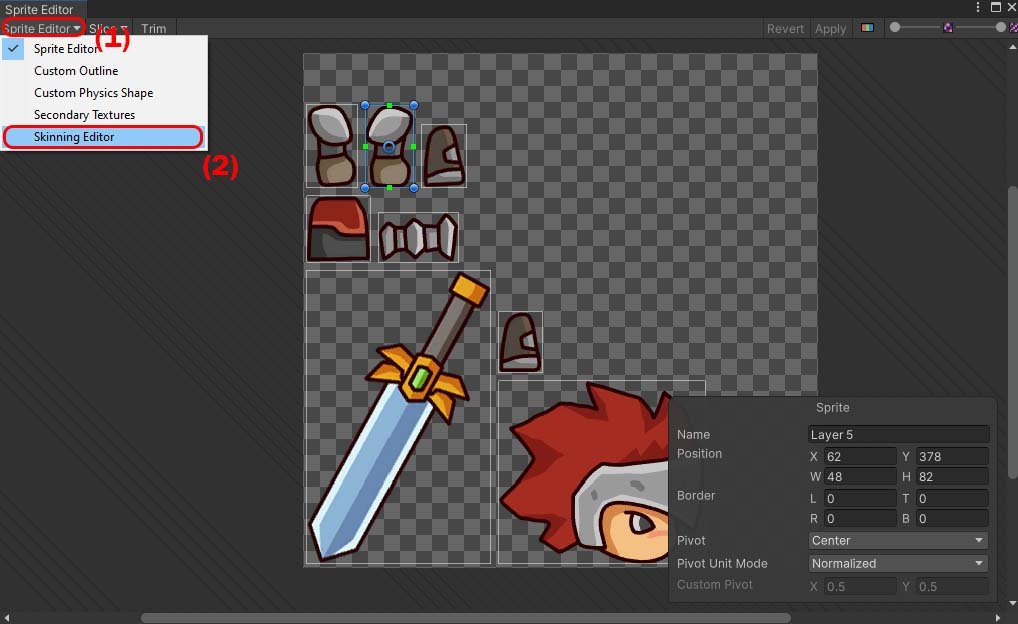Open the window's three-dot options menu

(978, 7)
